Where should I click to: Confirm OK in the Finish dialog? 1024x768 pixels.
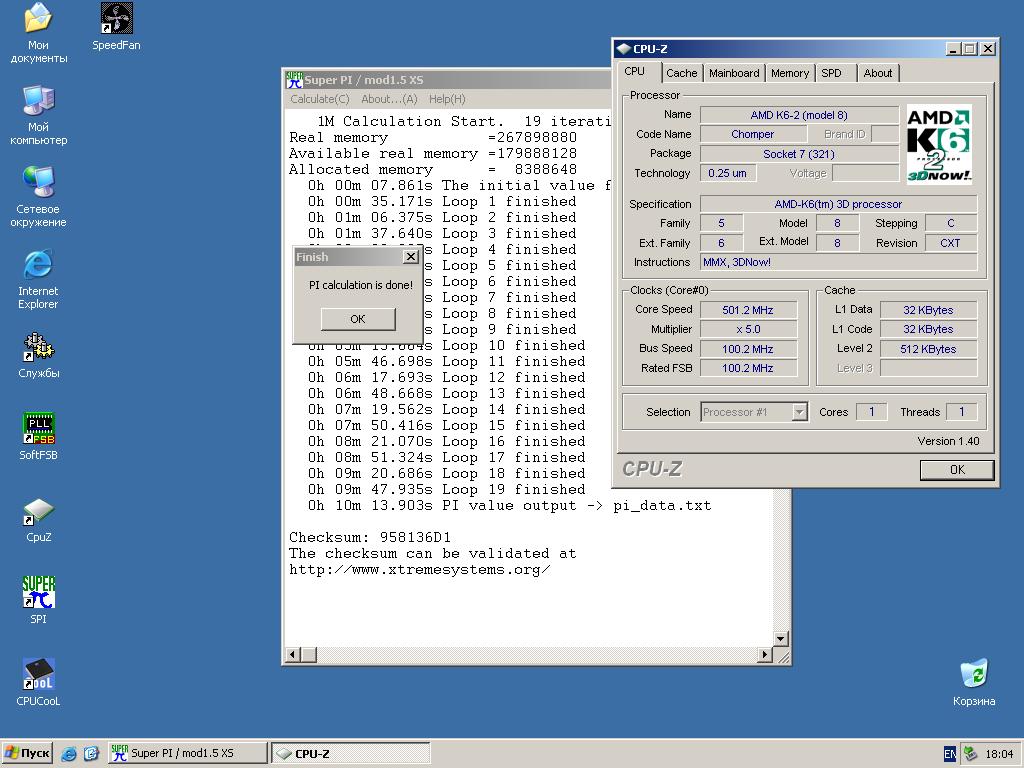pyautogui.click(x=358, y=319)
